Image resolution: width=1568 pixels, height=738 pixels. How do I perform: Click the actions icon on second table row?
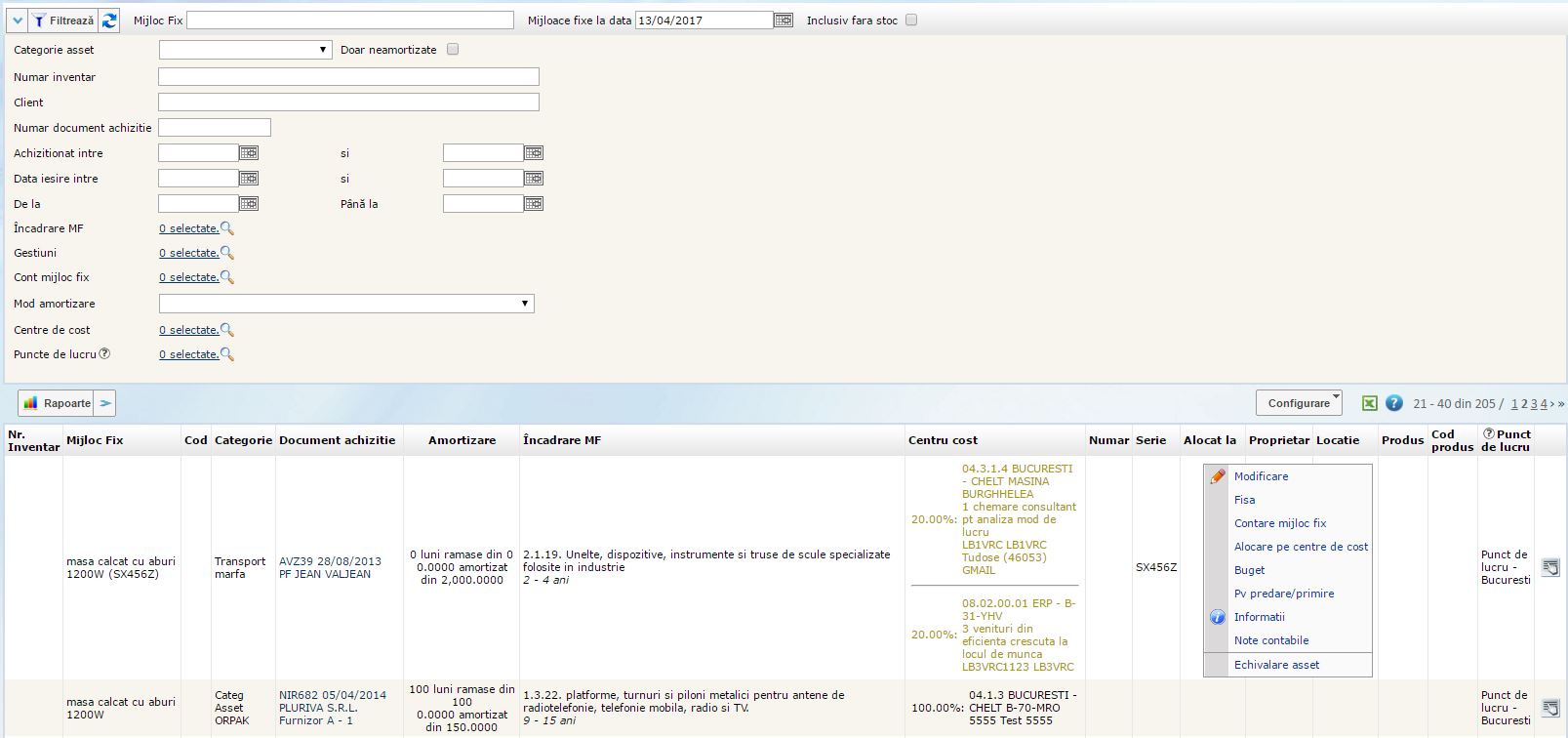[x=1549, y=708]
